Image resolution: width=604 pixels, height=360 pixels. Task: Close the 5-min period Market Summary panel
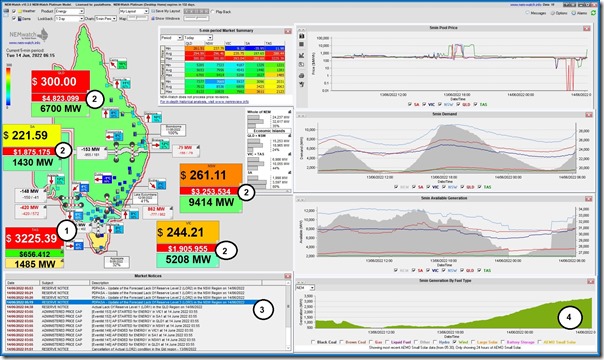pos(288,31)
